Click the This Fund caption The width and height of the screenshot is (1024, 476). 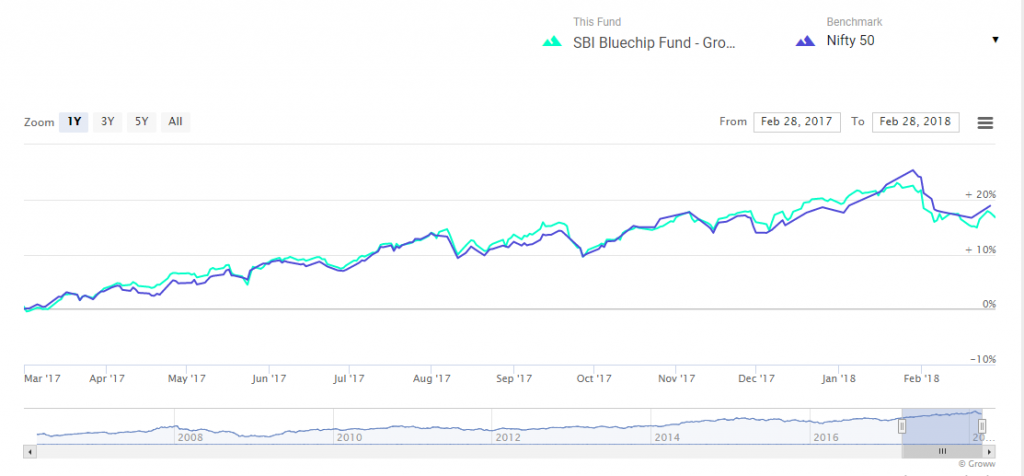pos(597,22)
